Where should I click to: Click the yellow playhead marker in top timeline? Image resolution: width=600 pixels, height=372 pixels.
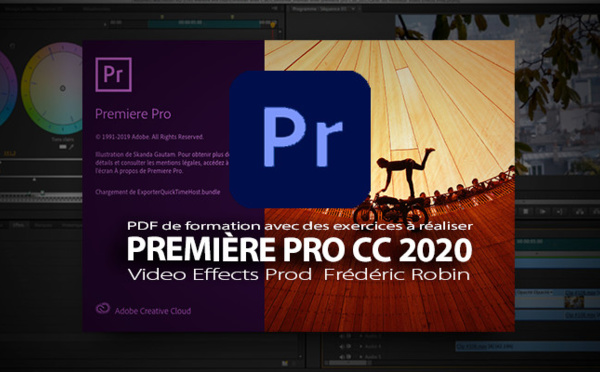[x=272, y=25]
